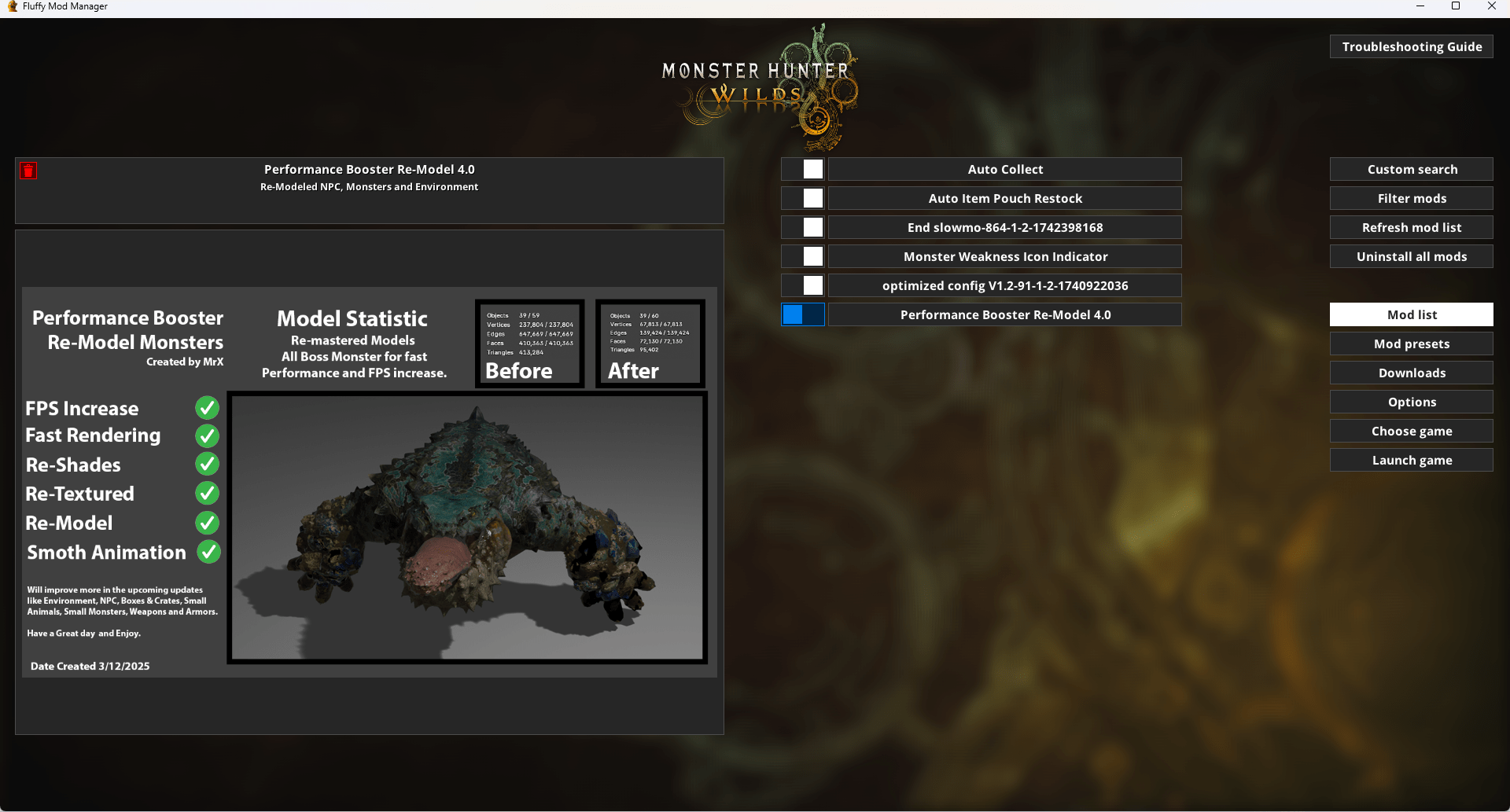This screenshot has width=1510, height=812.
Task: Open Custom search
Action: tap(1411, 170)
